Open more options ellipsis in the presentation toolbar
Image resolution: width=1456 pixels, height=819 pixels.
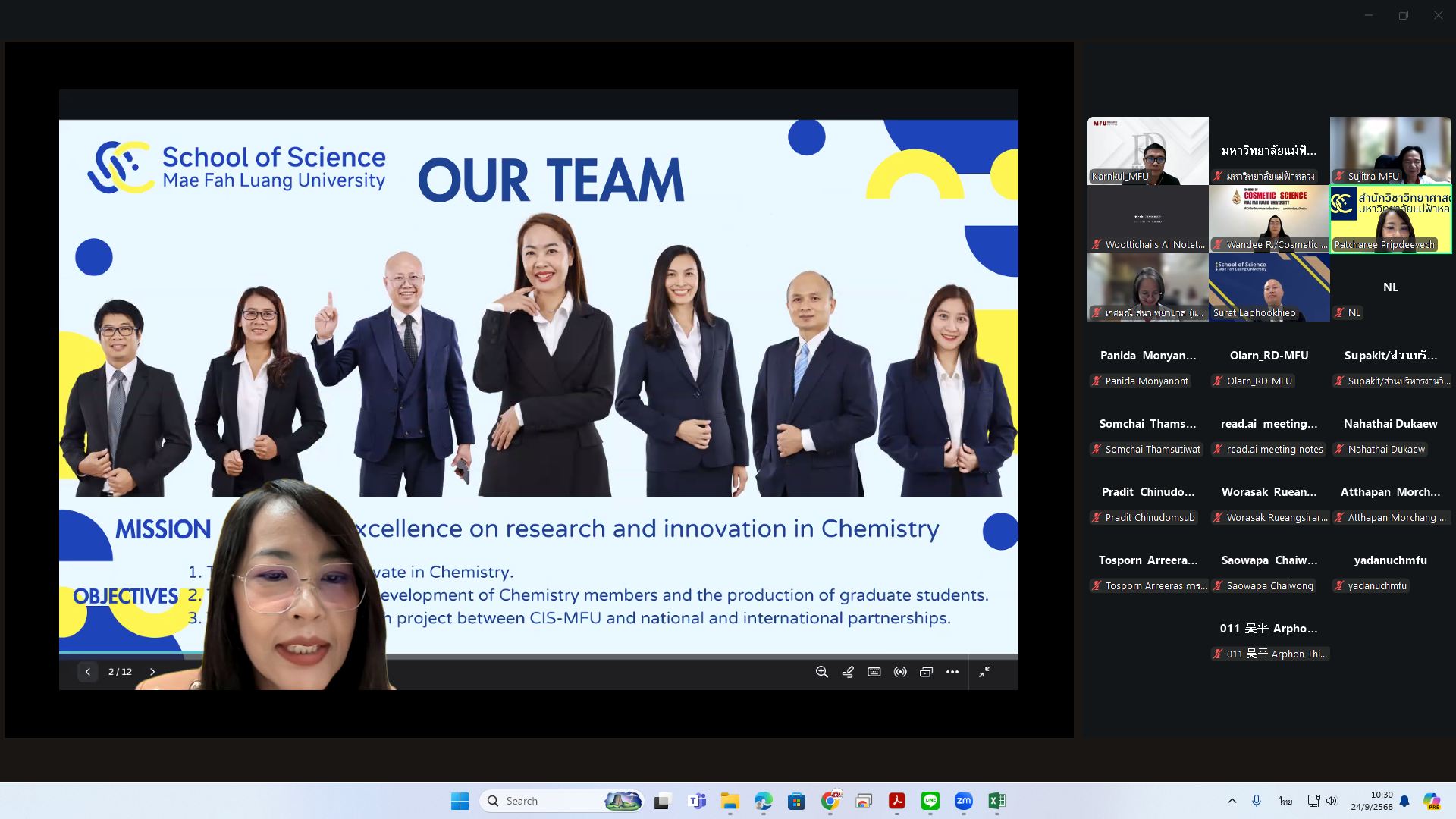tap(952, 672)
